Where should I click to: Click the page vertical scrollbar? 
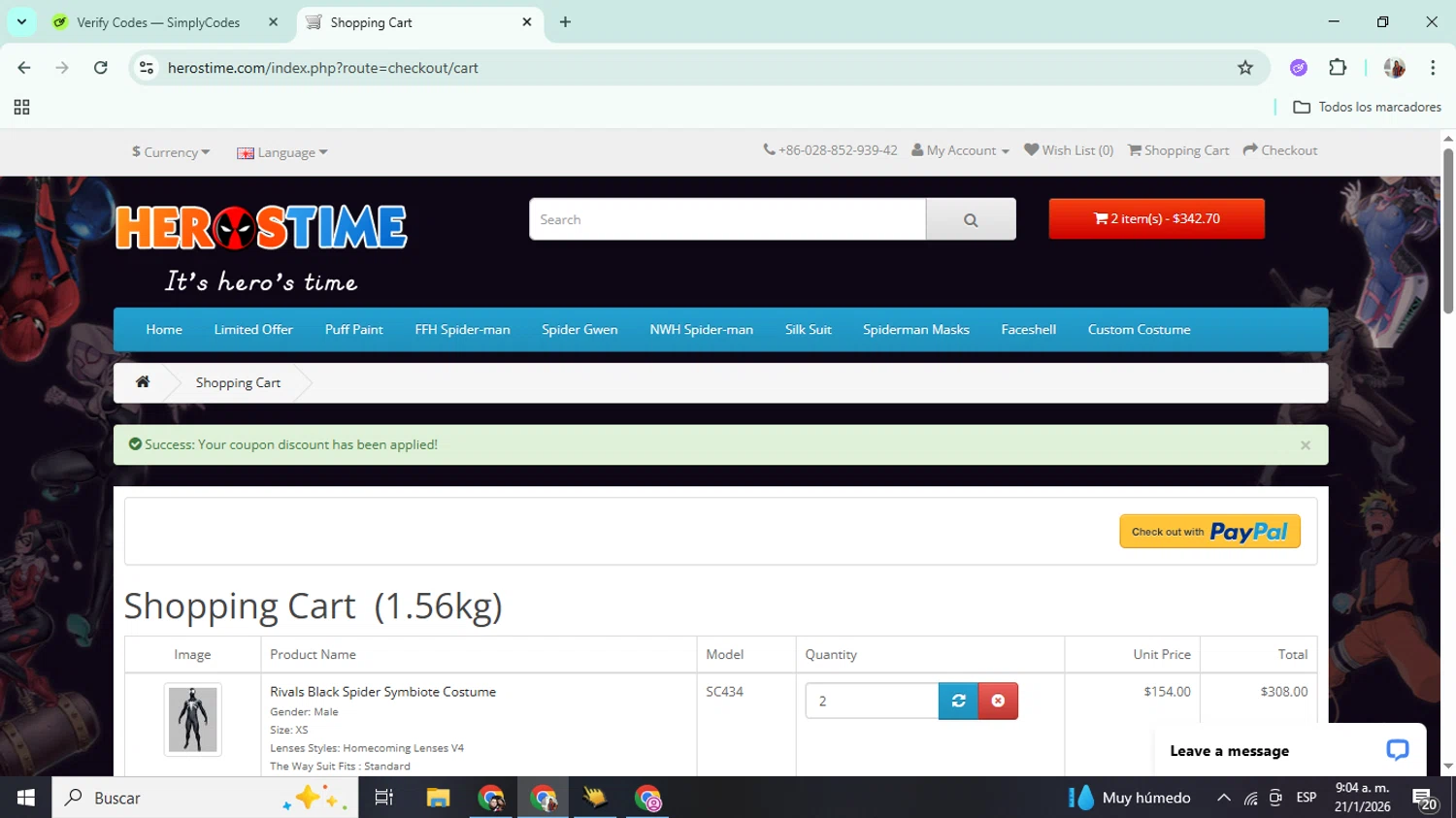tap(1448, 233)
